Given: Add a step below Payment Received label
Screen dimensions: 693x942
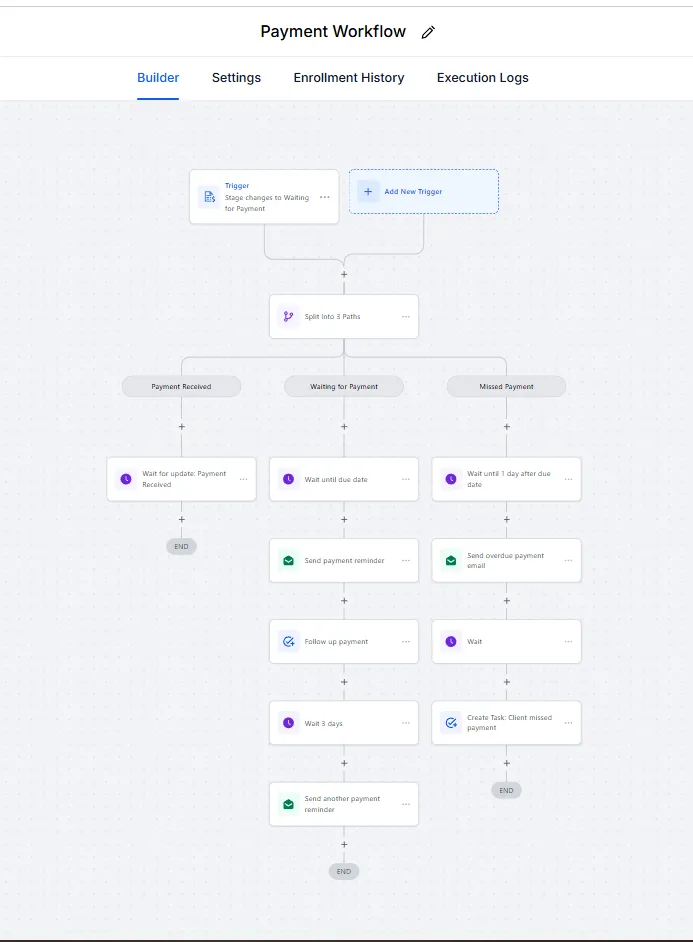Looking at the screenshot, I should pyautogui.click(x=181, y=427).
